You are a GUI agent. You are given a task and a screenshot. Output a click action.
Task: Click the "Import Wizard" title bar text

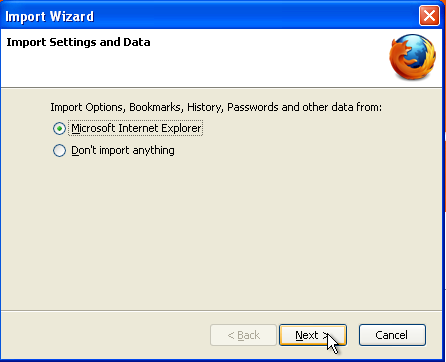tap(49, 16)
